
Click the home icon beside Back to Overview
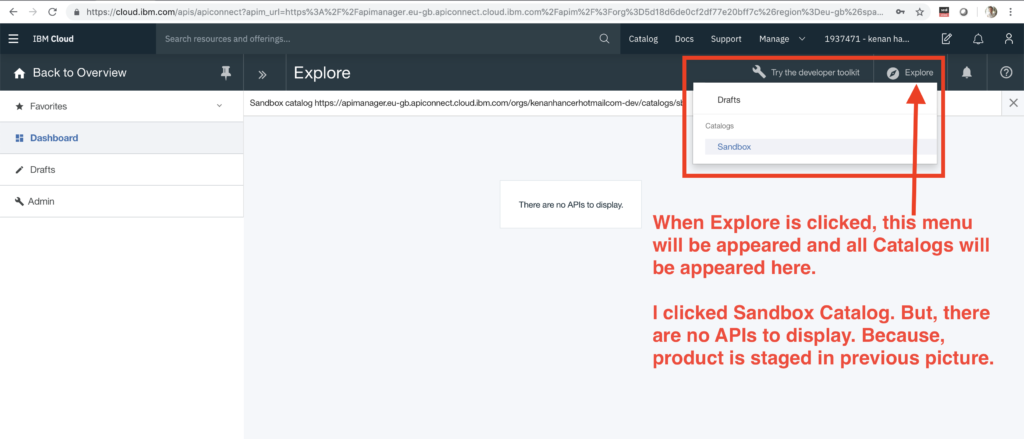[20, 73]
